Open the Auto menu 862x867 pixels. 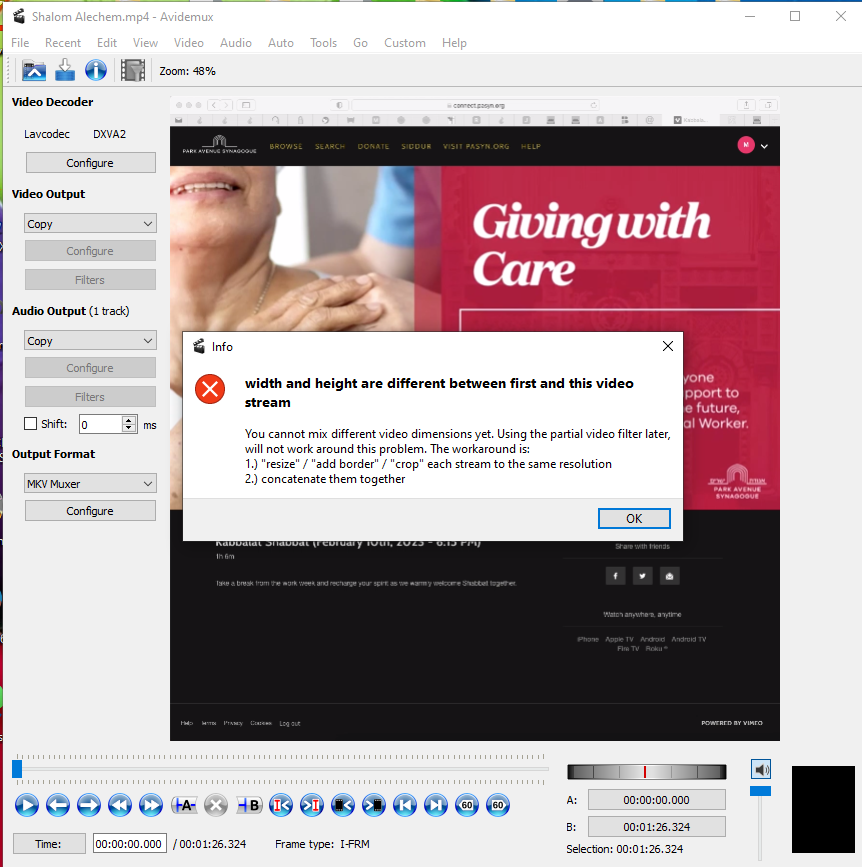point(281,43)
